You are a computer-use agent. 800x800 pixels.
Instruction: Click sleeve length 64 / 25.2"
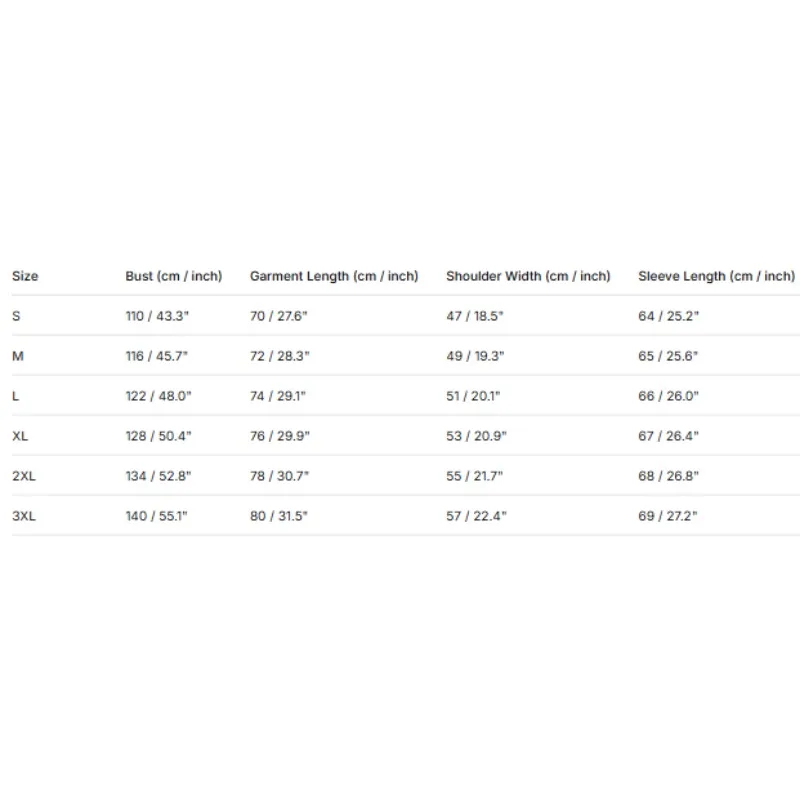point(668,316)
